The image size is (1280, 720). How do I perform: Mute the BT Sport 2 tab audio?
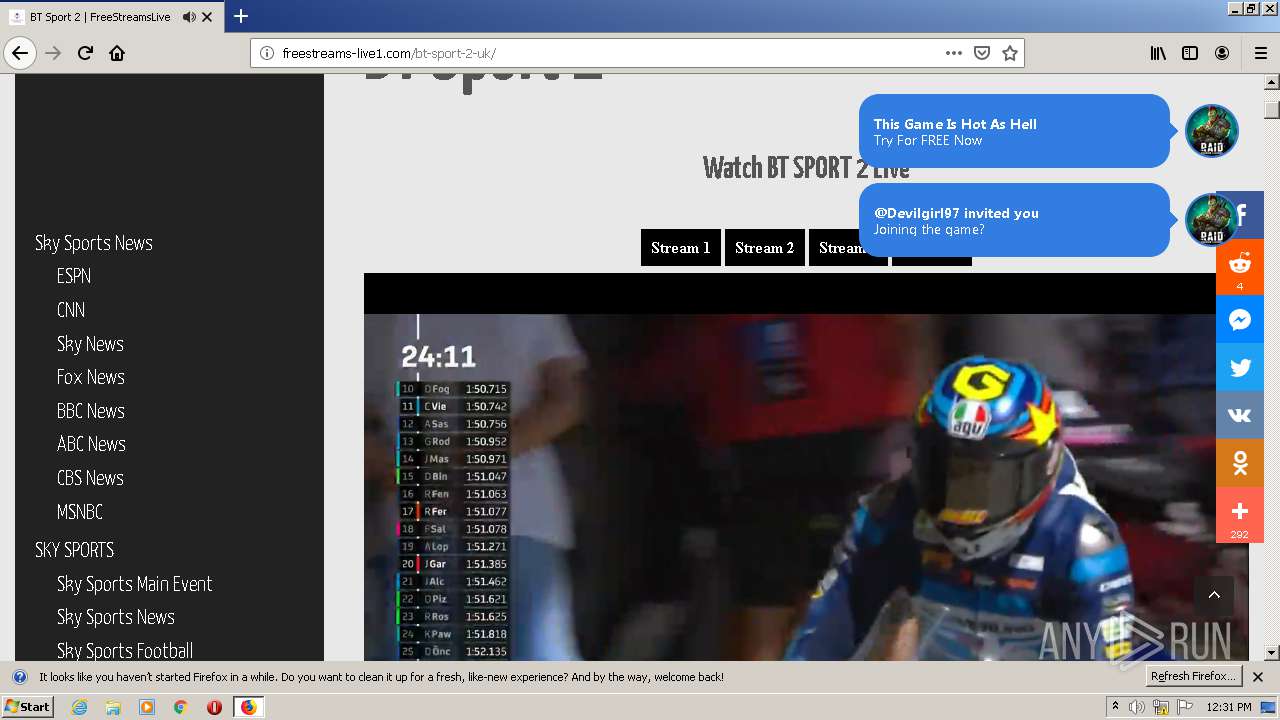point(189,17)
